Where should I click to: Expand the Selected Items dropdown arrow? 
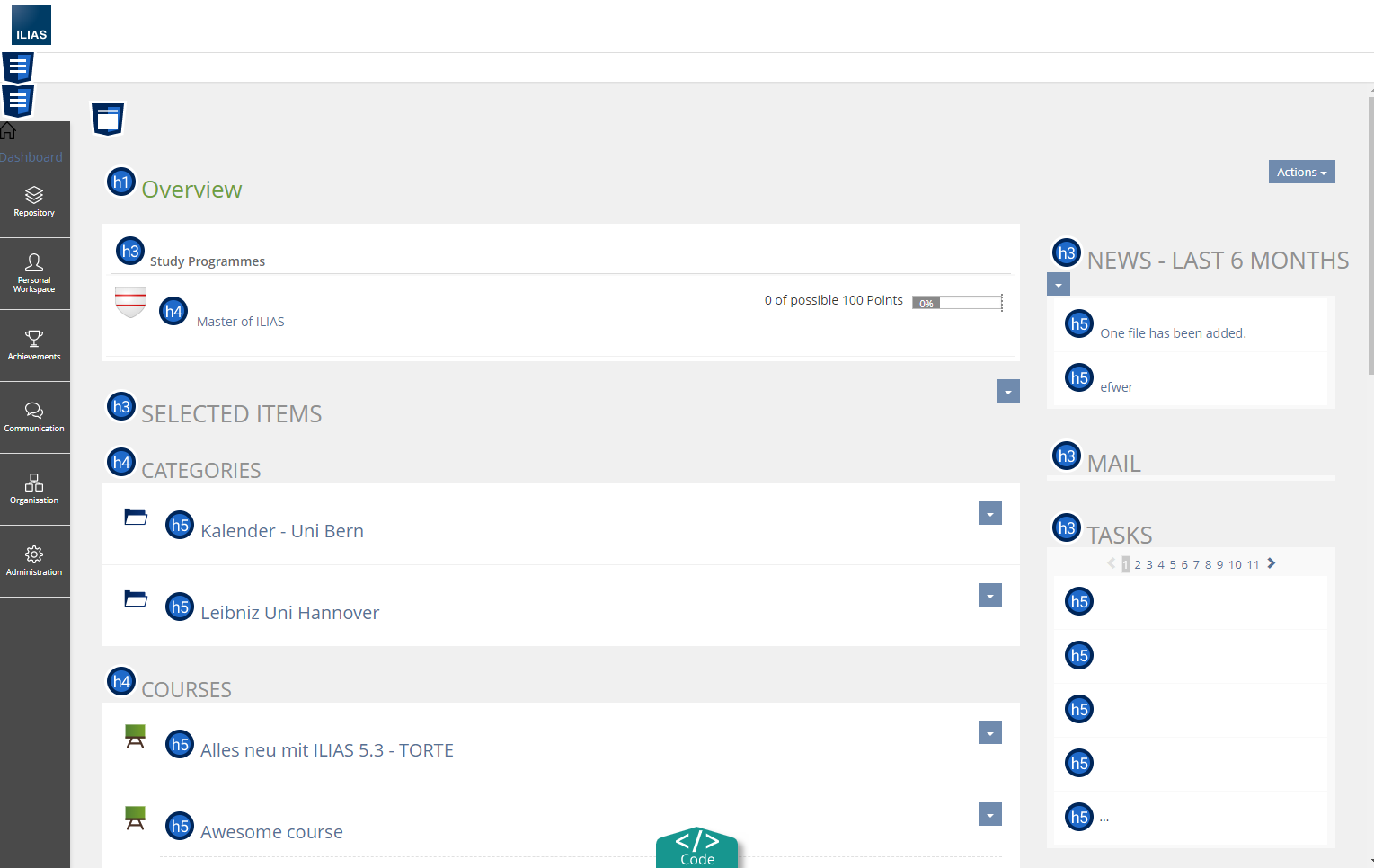click(1007, 392)
